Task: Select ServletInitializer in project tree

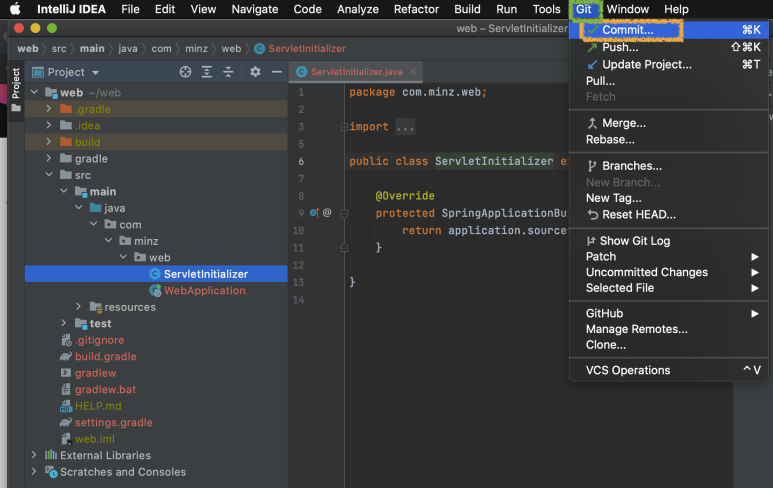Action: click(x=206, y=274)
